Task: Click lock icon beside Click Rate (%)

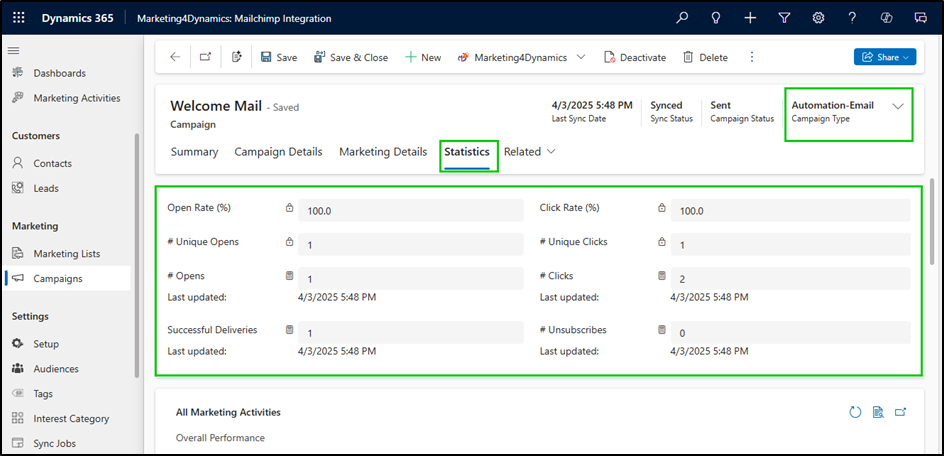Action: (x=662, y=208)
